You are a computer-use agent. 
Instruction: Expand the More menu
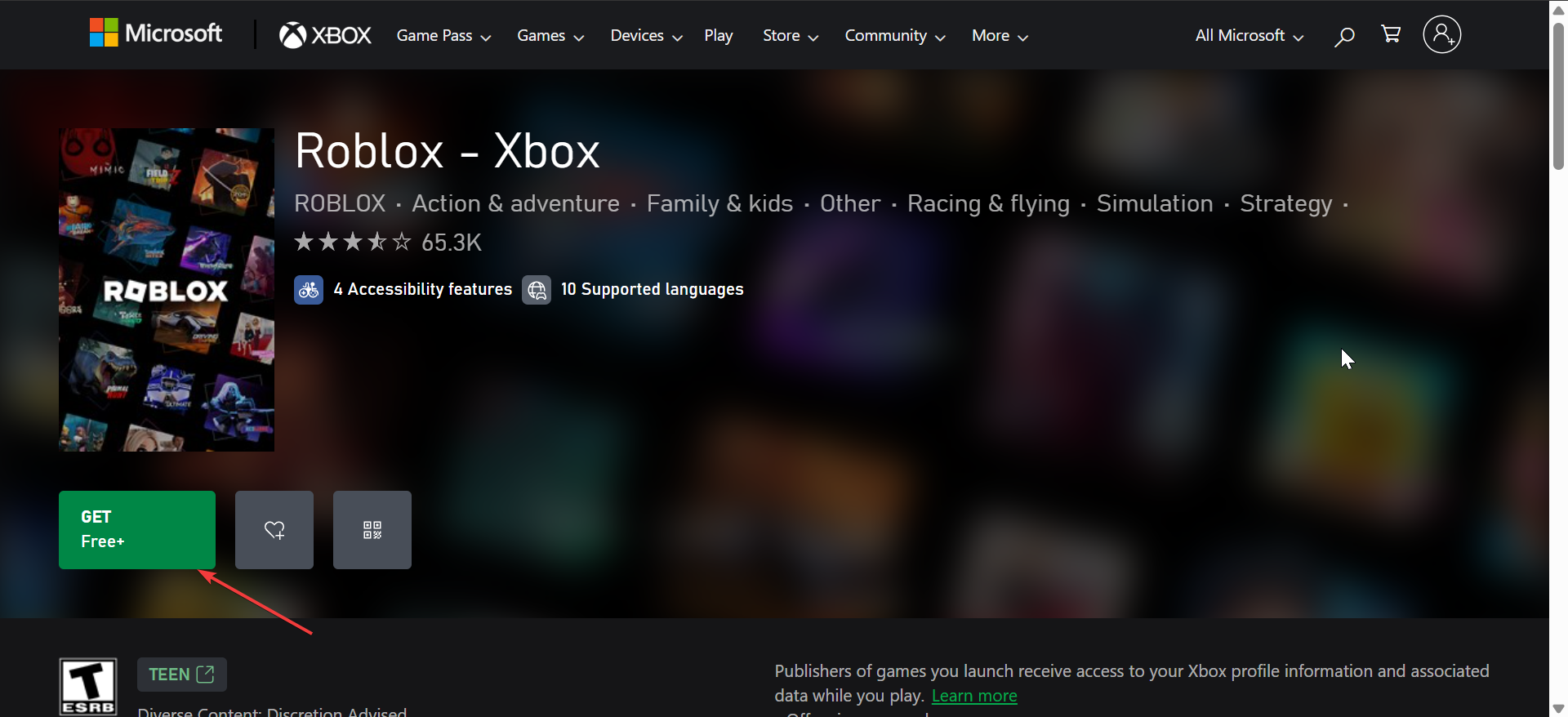(1000, 36)
